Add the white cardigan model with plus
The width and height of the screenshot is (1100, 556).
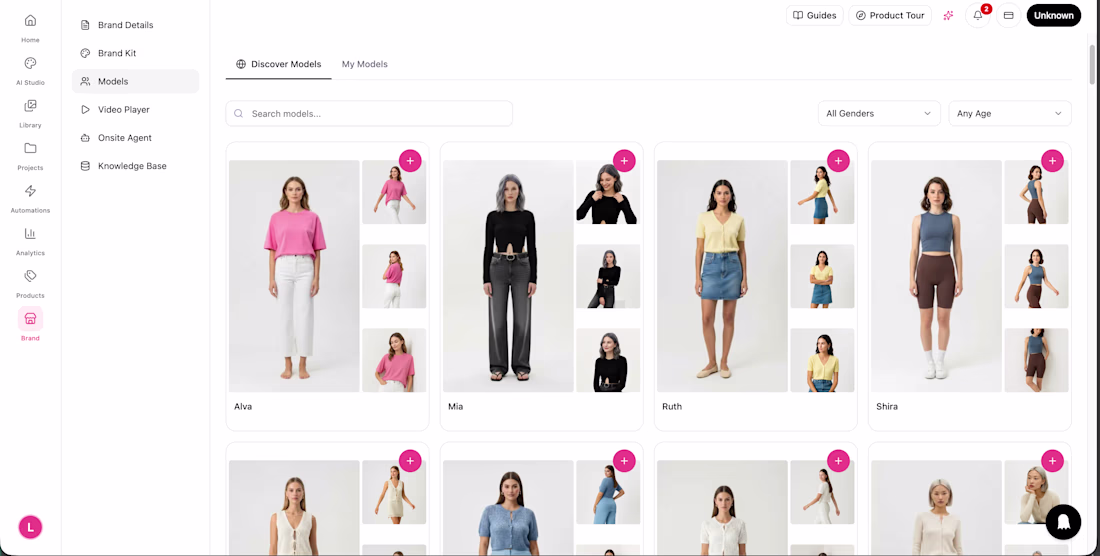838,461
